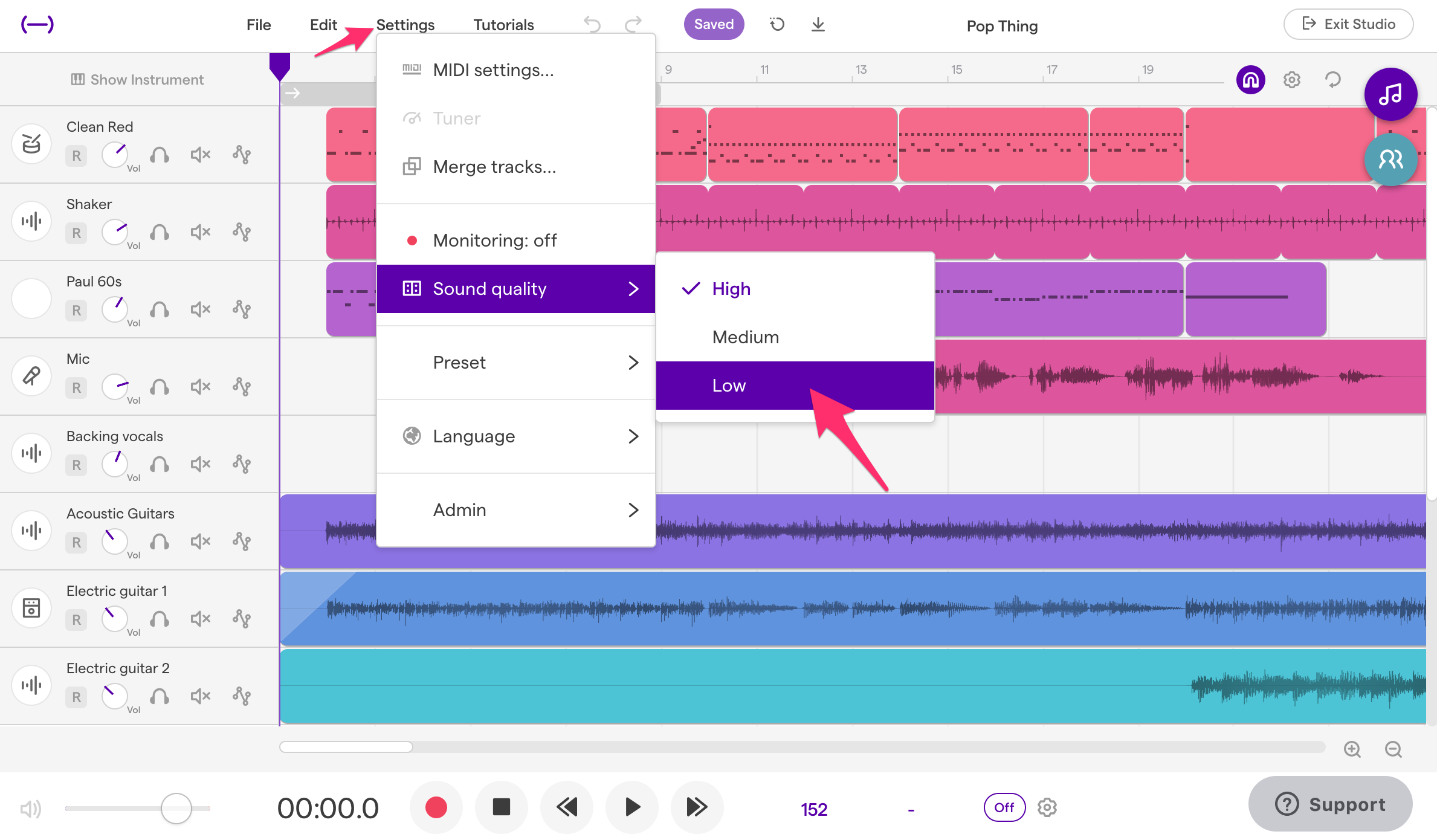
Task: Open automation for Shaker track
Action: [242, 233]
